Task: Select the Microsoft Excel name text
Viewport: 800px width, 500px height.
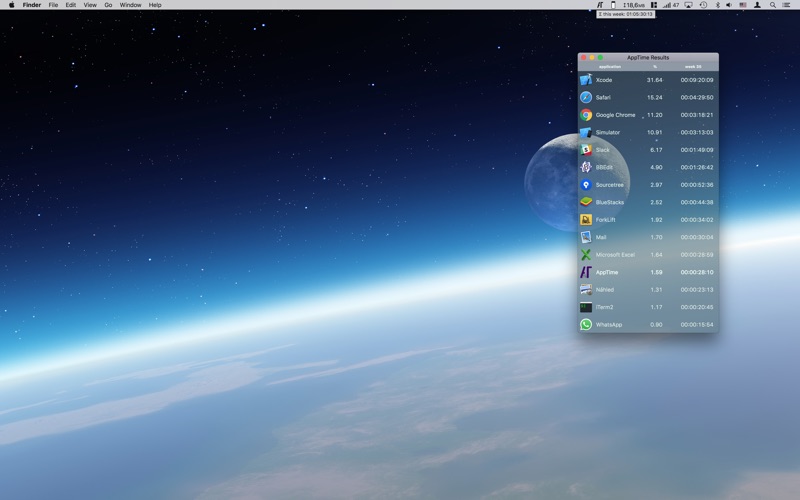Action: tap(615, 255)
